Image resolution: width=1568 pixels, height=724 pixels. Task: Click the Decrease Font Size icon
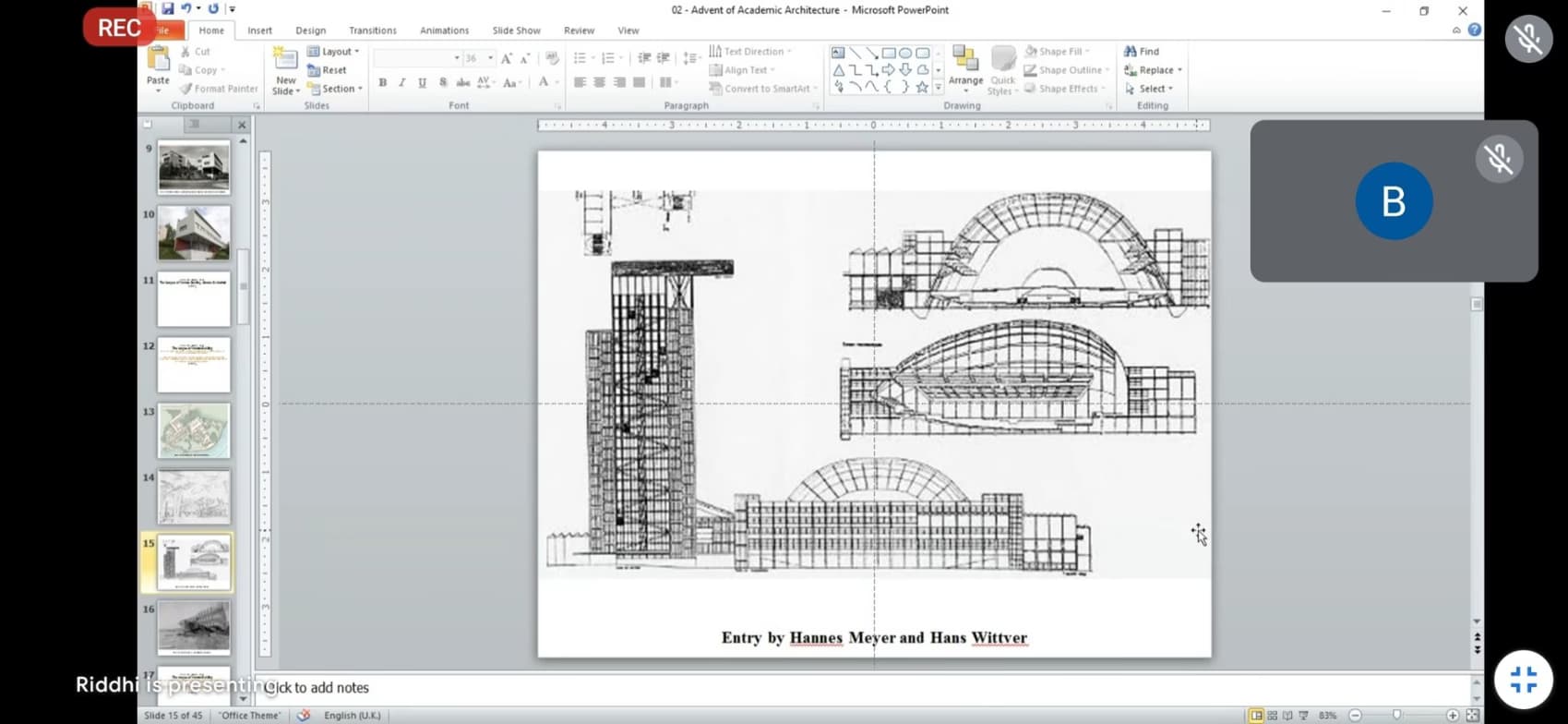[525, 58]
